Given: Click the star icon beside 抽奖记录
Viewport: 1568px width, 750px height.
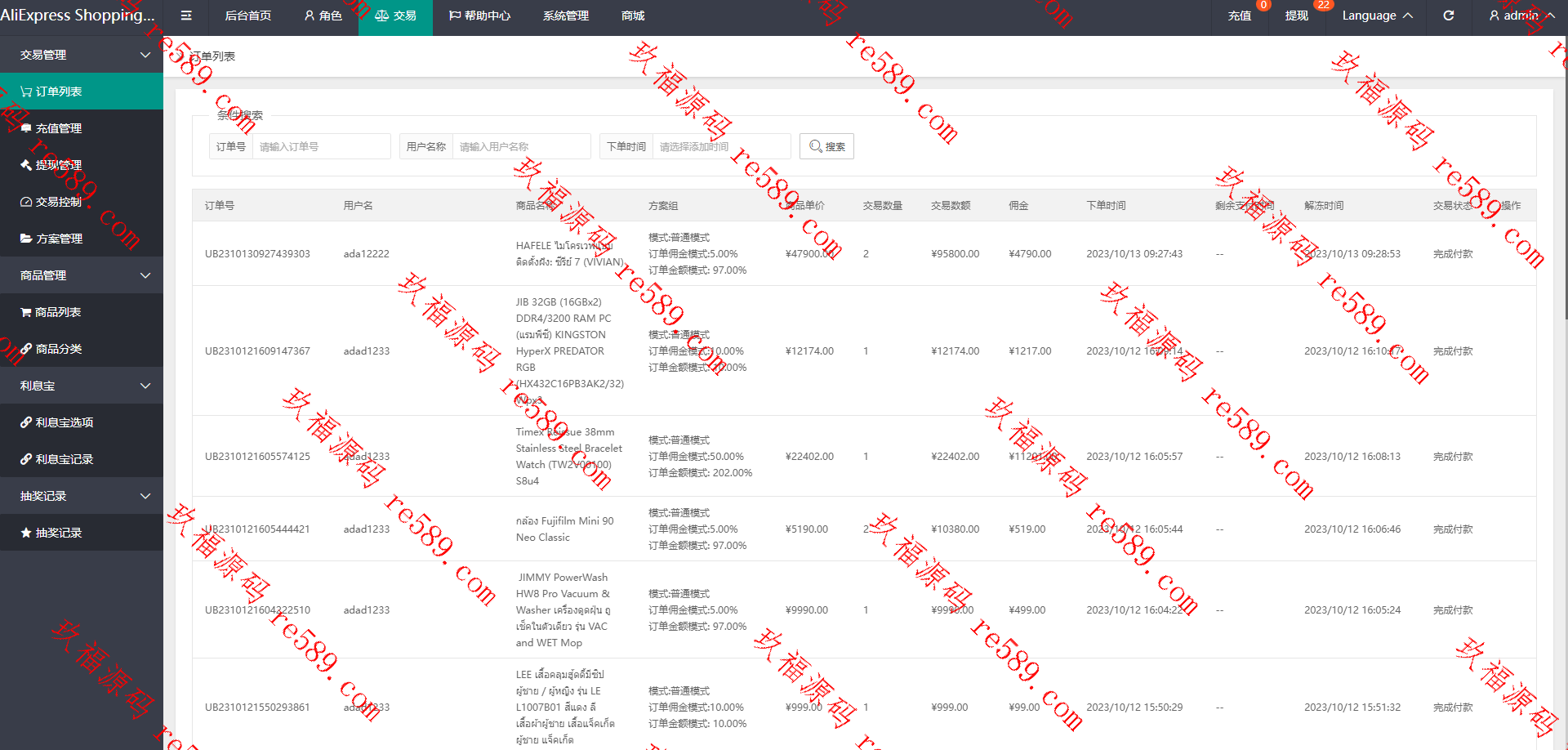Looking at the screenshot, I should pyautogui.click(x=26, y=533).
